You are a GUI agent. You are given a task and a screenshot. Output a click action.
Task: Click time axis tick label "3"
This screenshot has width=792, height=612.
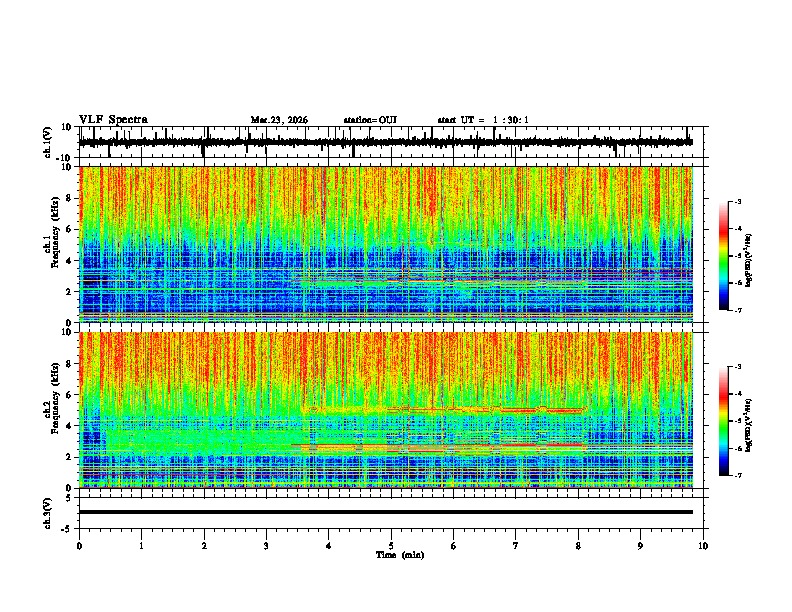pos(266,546)
